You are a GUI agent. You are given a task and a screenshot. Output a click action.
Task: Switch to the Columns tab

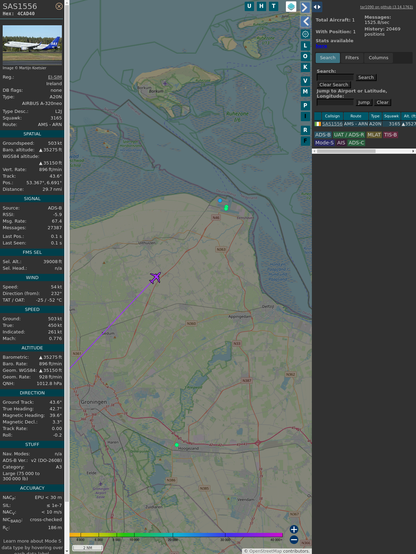tap(378, 58)
